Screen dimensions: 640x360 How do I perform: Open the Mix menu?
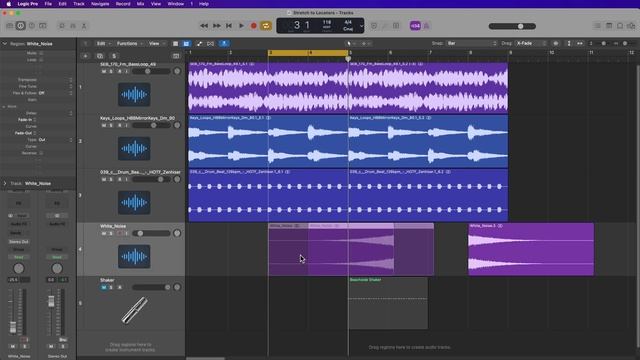pos(140,4)
